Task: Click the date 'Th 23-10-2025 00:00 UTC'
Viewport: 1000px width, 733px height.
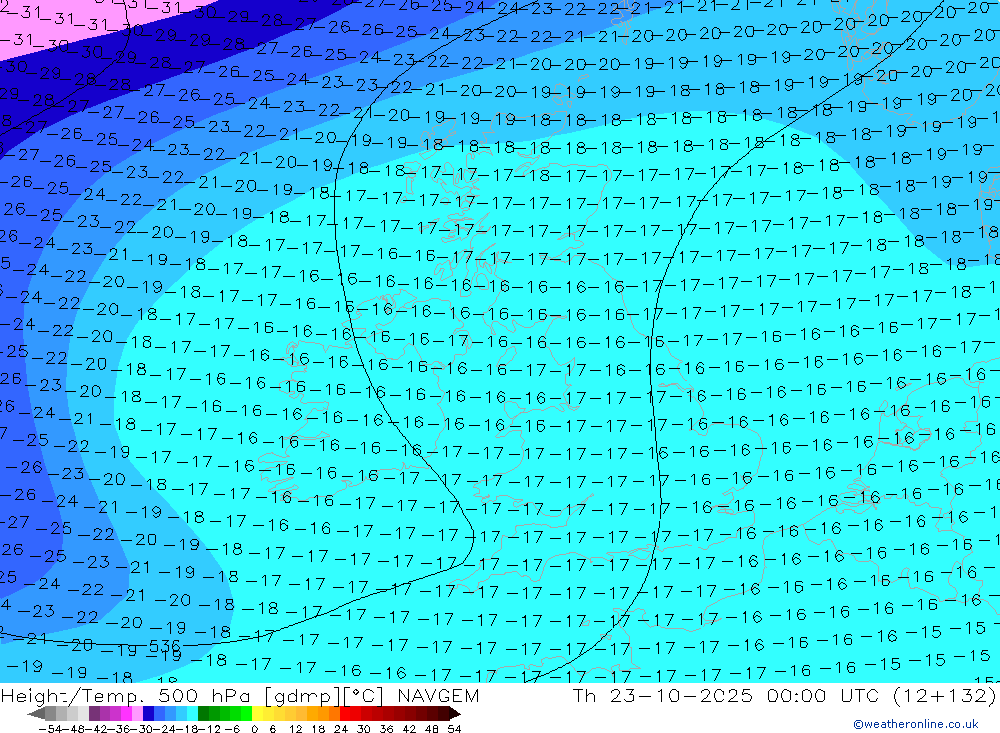Action: pos(726,695)
